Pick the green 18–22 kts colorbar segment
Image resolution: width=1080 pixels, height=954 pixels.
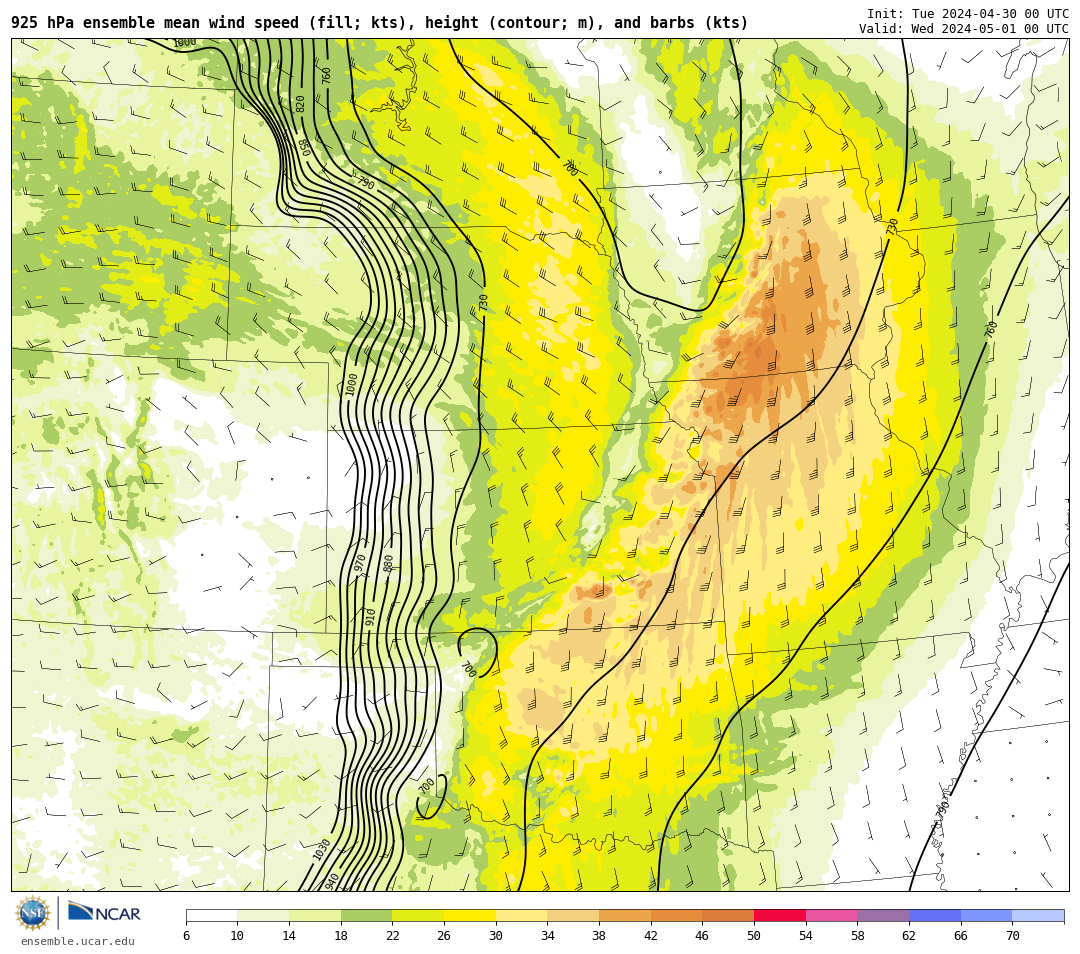[x=366, y=915]
